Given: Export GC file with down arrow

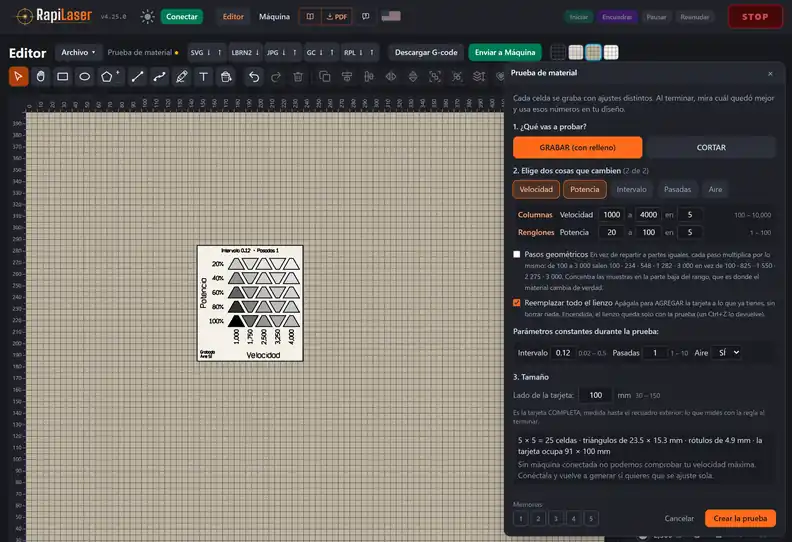Looking at the screenshot, I should click(x=321, y=53).
